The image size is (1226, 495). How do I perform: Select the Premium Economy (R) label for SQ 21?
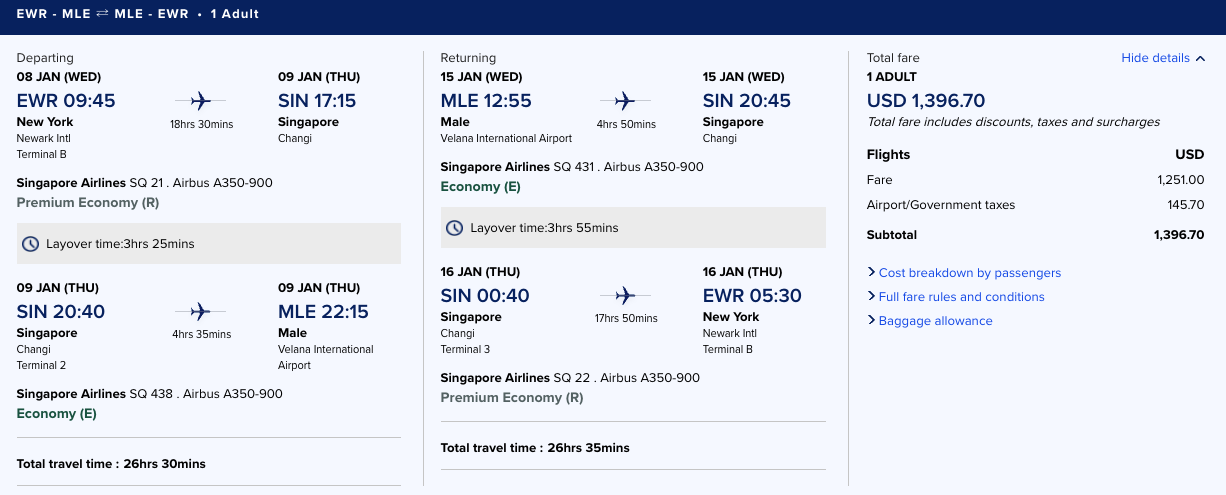coord(88,203)
